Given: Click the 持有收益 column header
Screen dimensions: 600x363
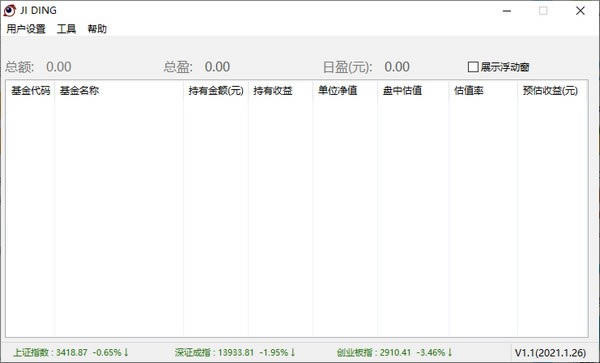Looking at the screenshot, I should point(280,91).
